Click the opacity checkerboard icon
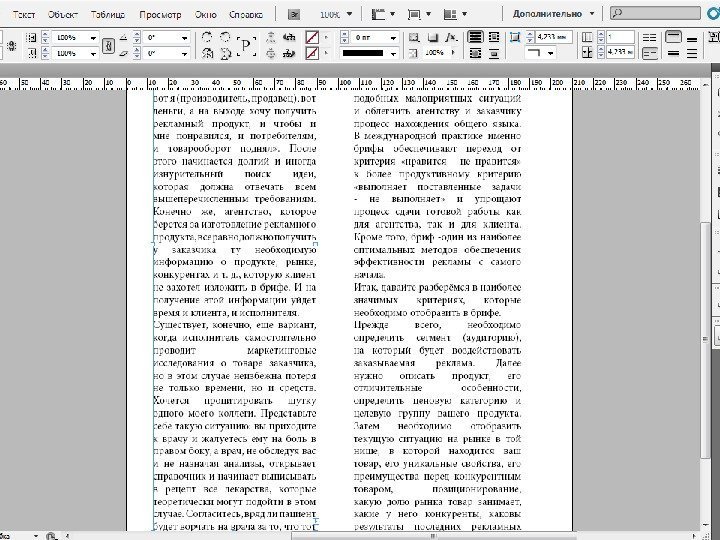Image resolution: width=720 pixels, height=540 pixels. click(x=414, y=53)
